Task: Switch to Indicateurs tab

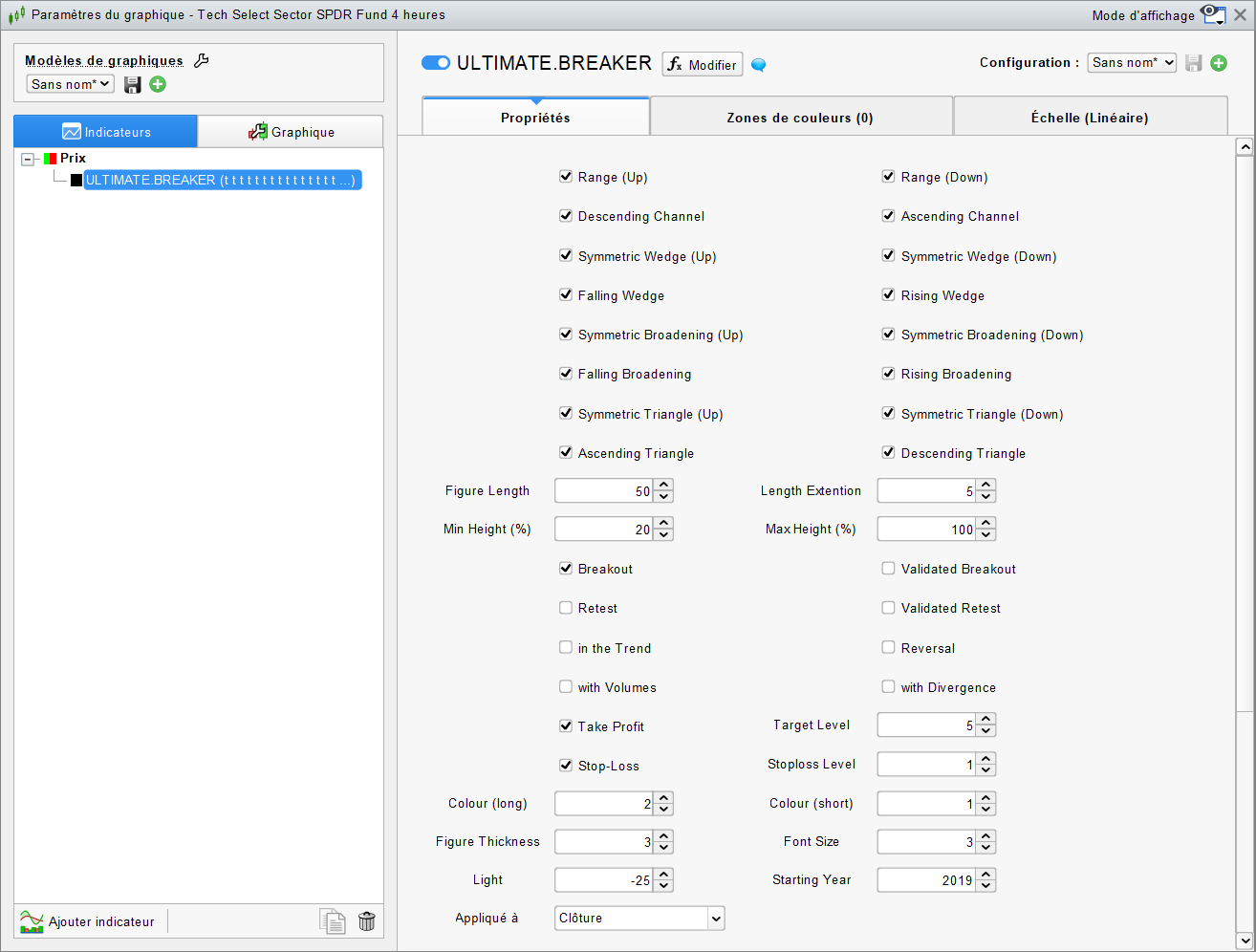Action: point(105,132)
